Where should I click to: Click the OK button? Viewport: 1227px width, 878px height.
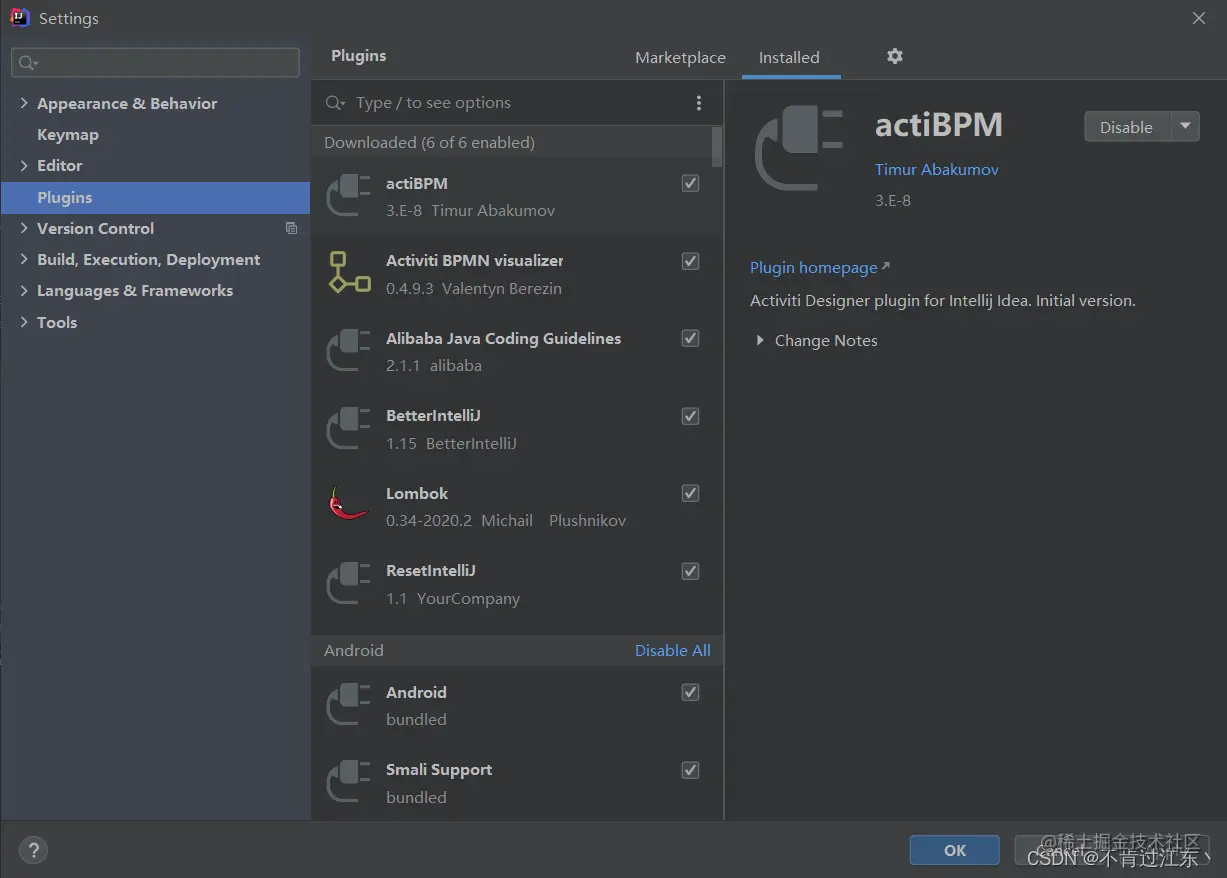954,850
